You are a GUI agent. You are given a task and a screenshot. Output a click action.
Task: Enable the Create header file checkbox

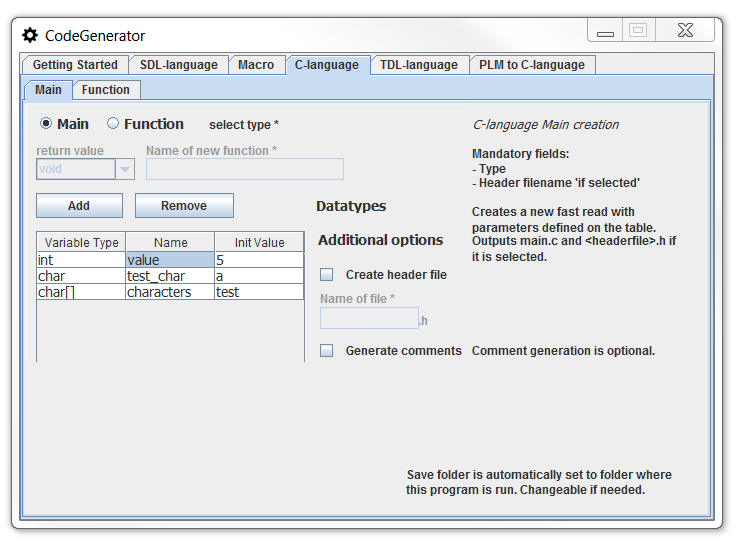pos(327,275)
